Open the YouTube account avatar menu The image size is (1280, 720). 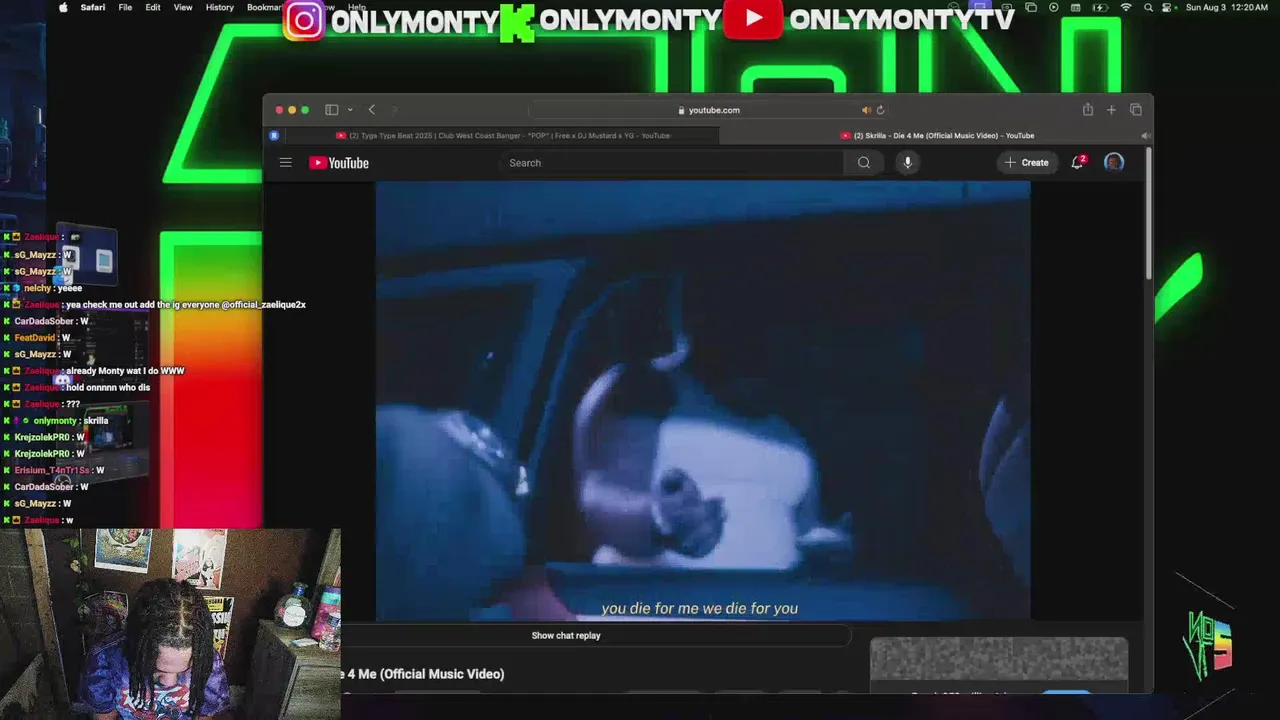point(1113,162)
